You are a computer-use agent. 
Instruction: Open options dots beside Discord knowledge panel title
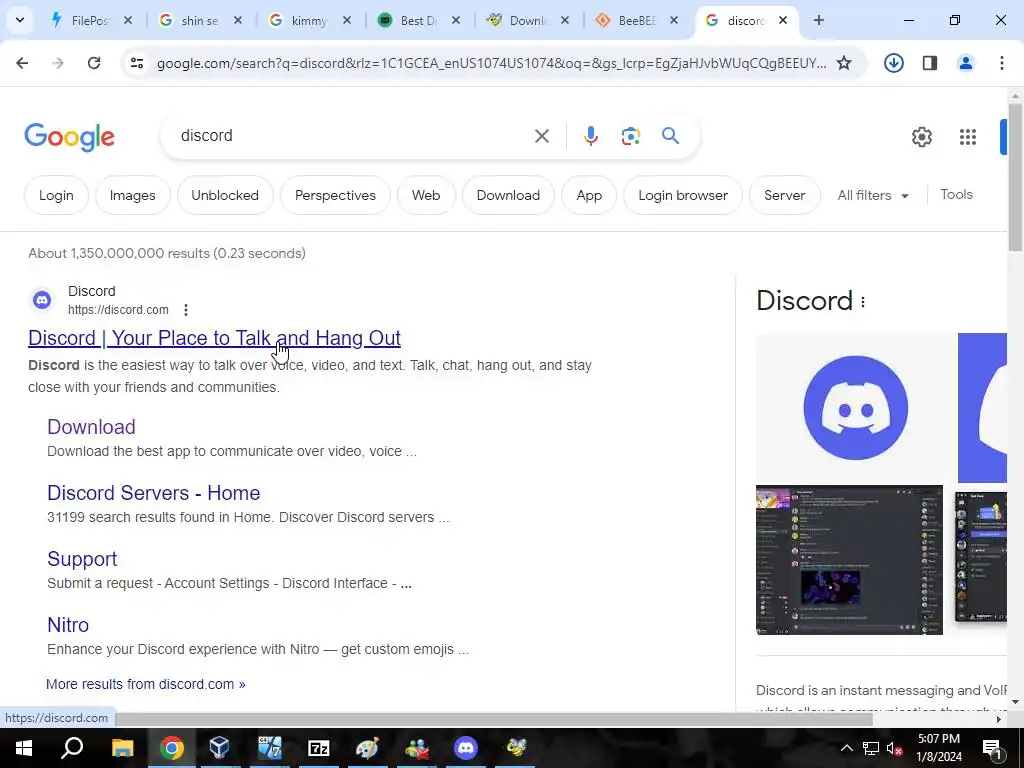[x=863, y=302]
